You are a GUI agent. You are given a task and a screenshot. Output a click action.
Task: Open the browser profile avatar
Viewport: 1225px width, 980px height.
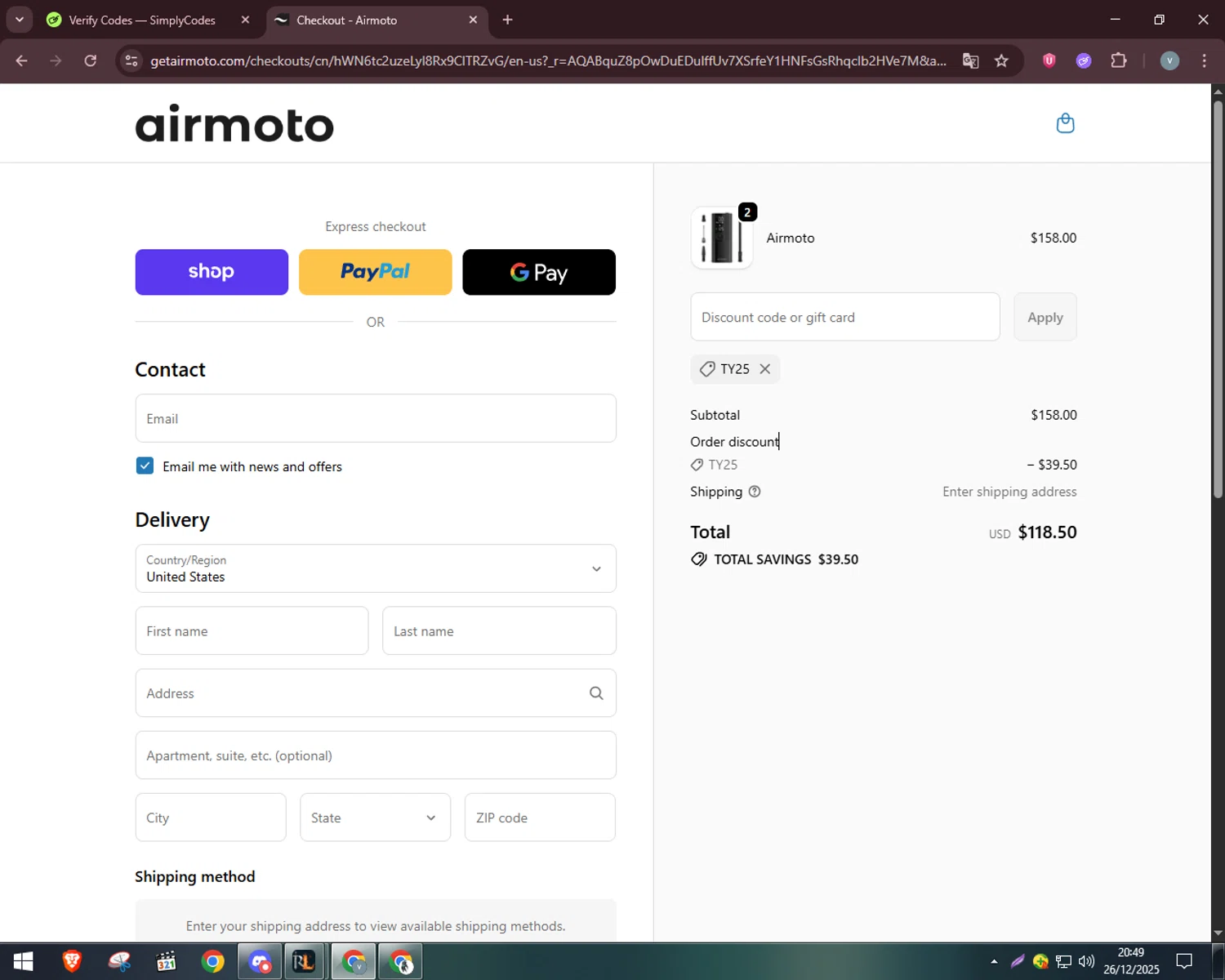(1169, 60)
